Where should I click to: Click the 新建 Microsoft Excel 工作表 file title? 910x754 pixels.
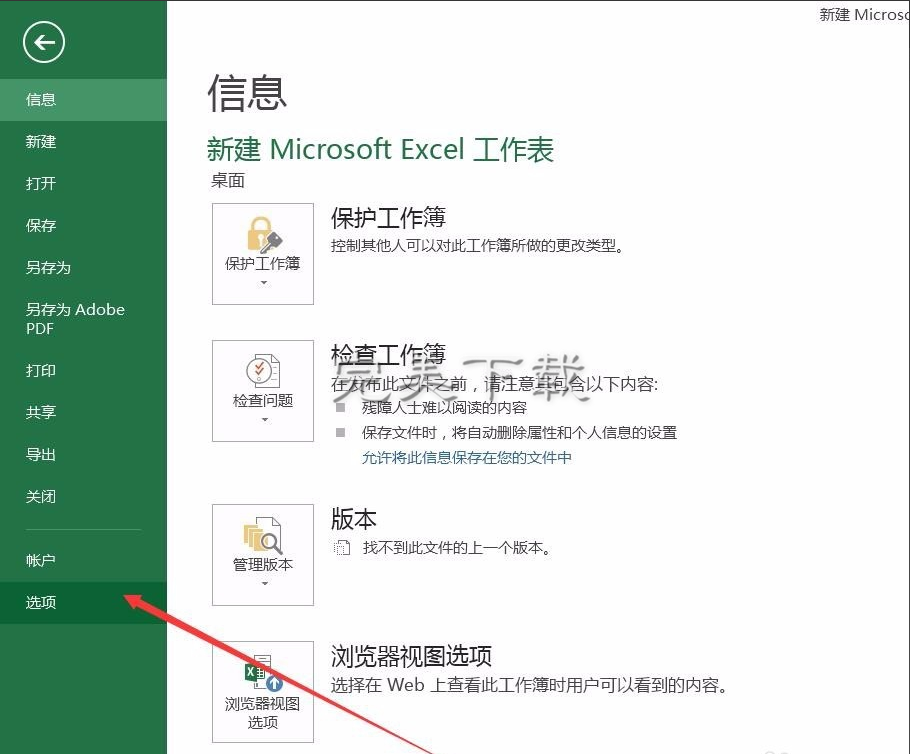(x=381, y=149)
